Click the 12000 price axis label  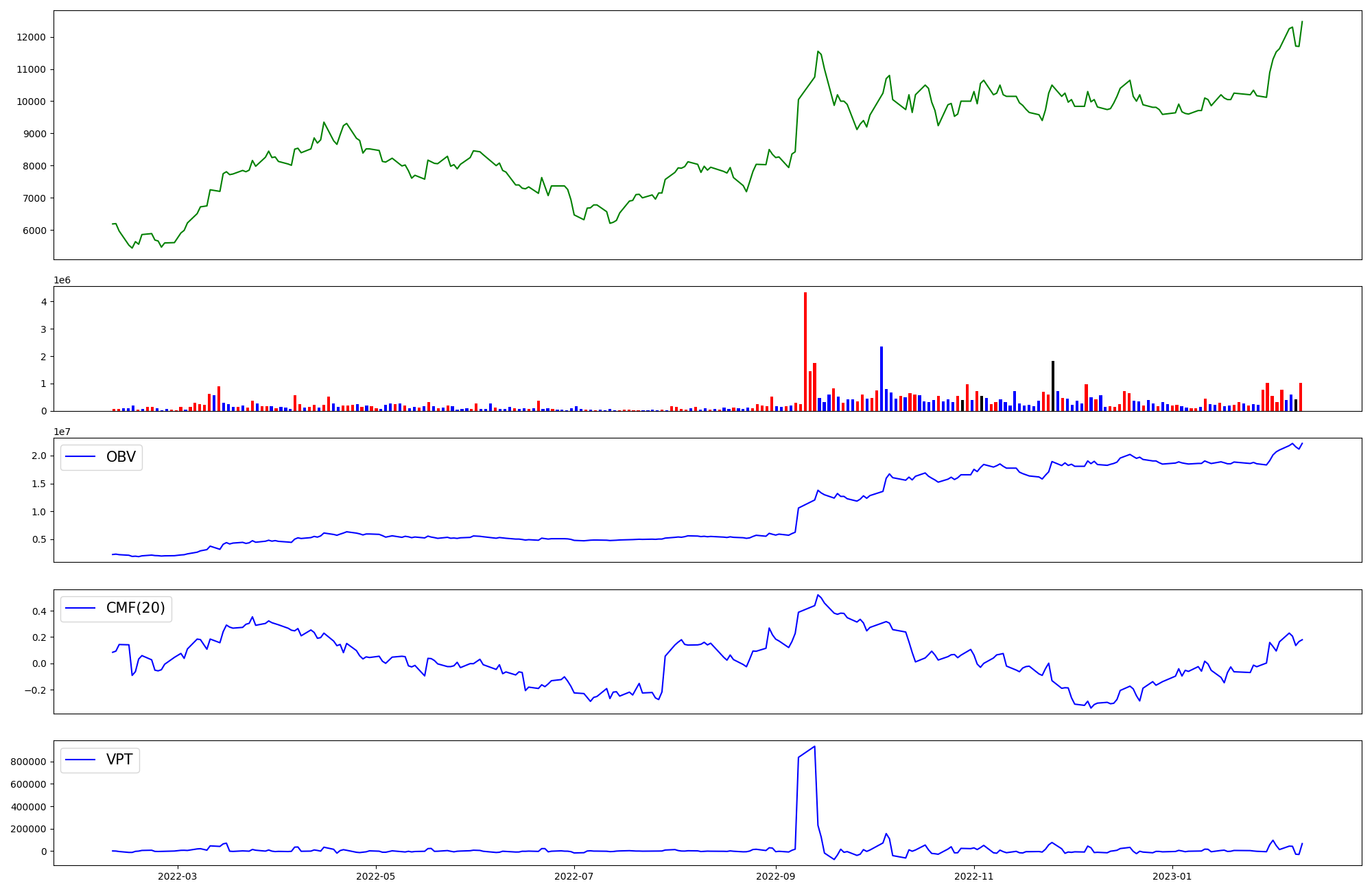[31, 37]
